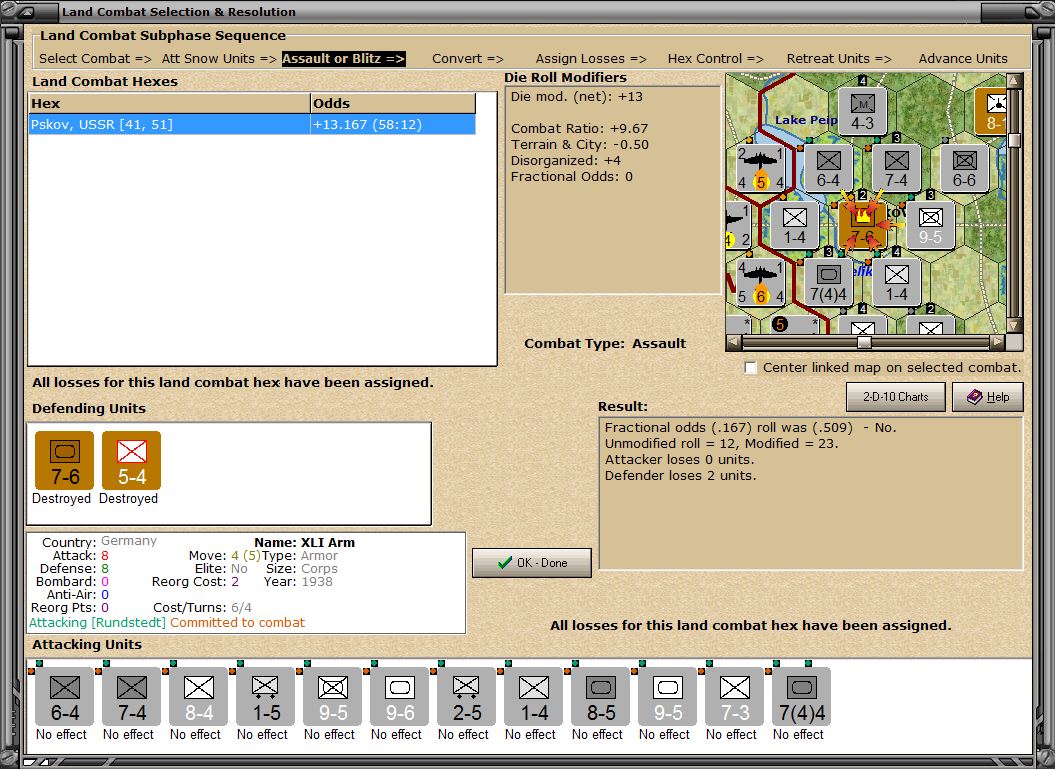The height and width of the screenshot is (769, 1055).
Task: Open the Help button
Action: [988, 397]
